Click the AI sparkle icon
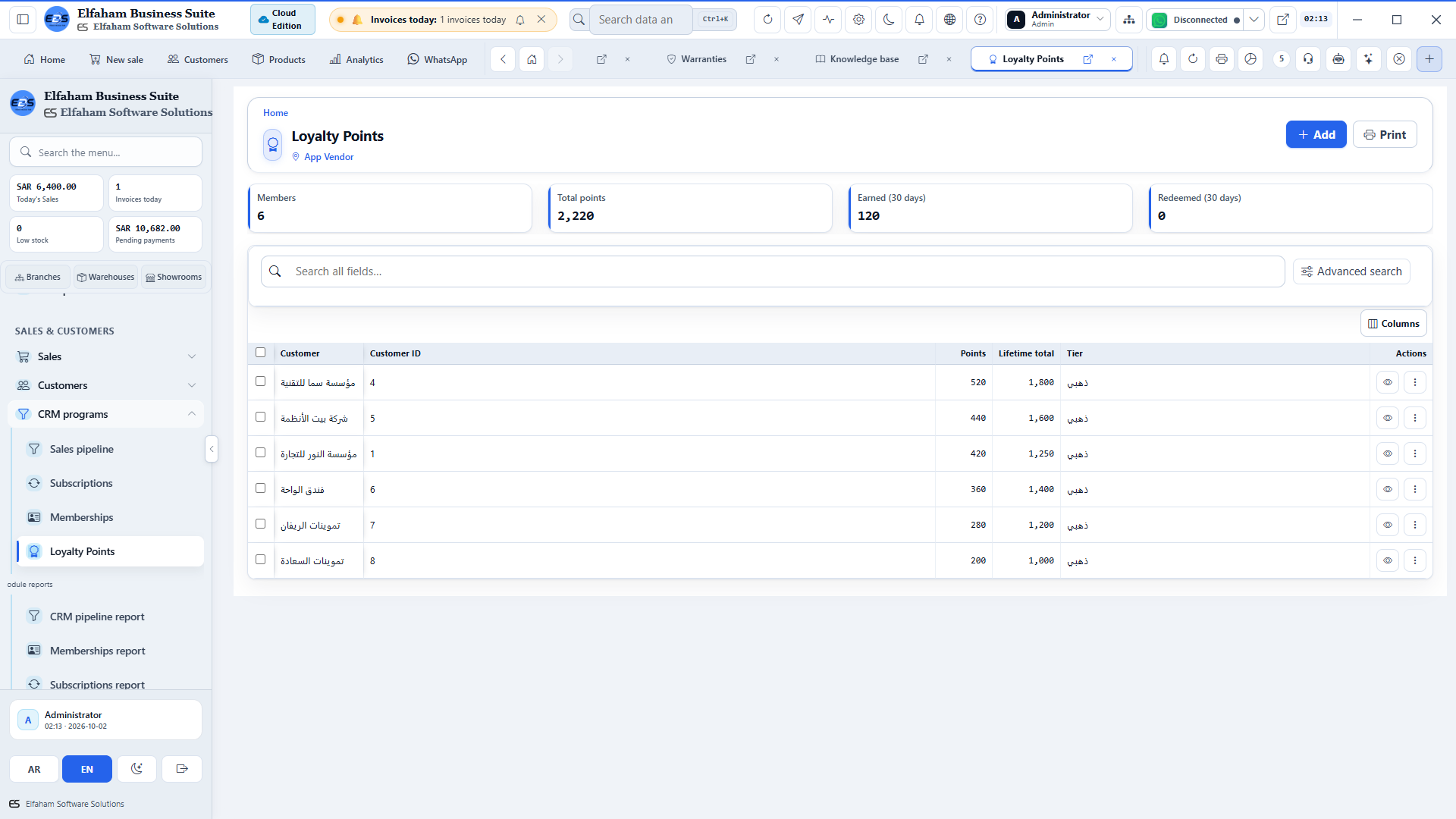The height and width of the screenshot is (819, 1456). (1368, 58)
